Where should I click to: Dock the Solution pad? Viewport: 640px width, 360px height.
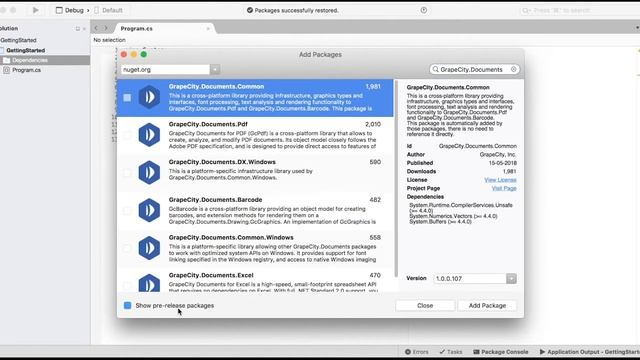78,29
